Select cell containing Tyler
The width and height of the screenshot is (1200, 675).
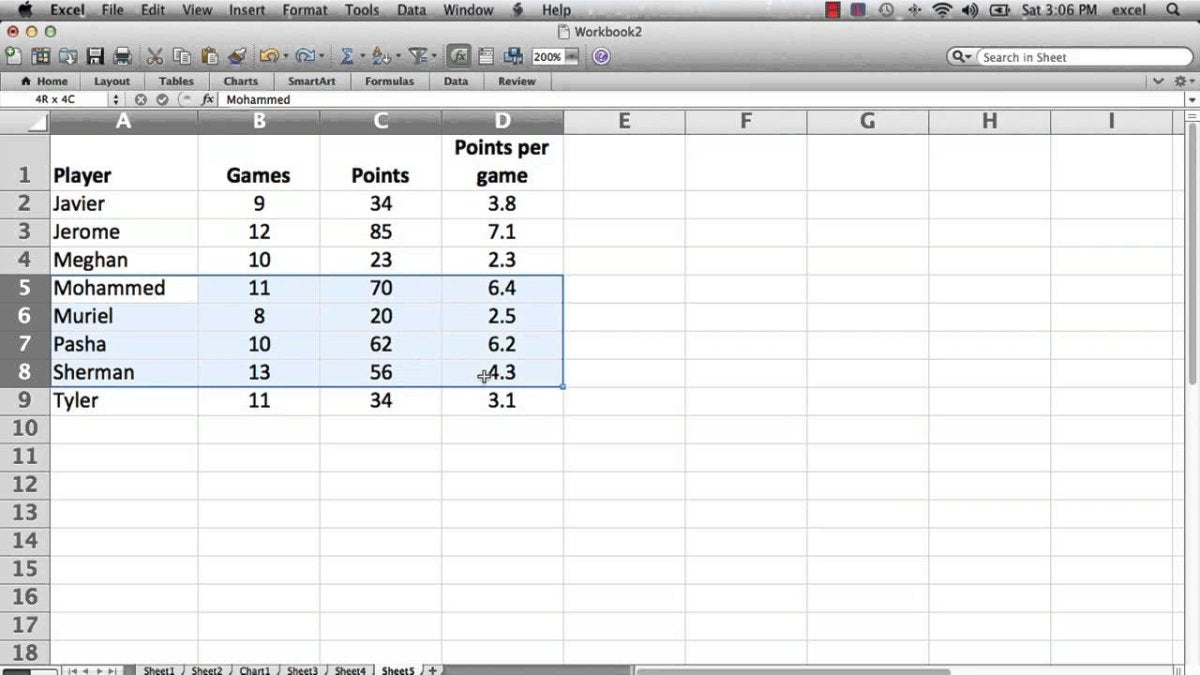[x=124, y=400]
